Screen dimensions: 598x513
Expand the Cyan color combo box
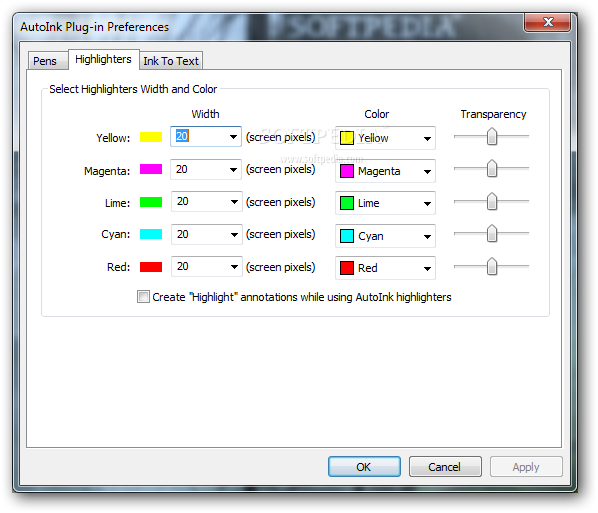point(385,236)
